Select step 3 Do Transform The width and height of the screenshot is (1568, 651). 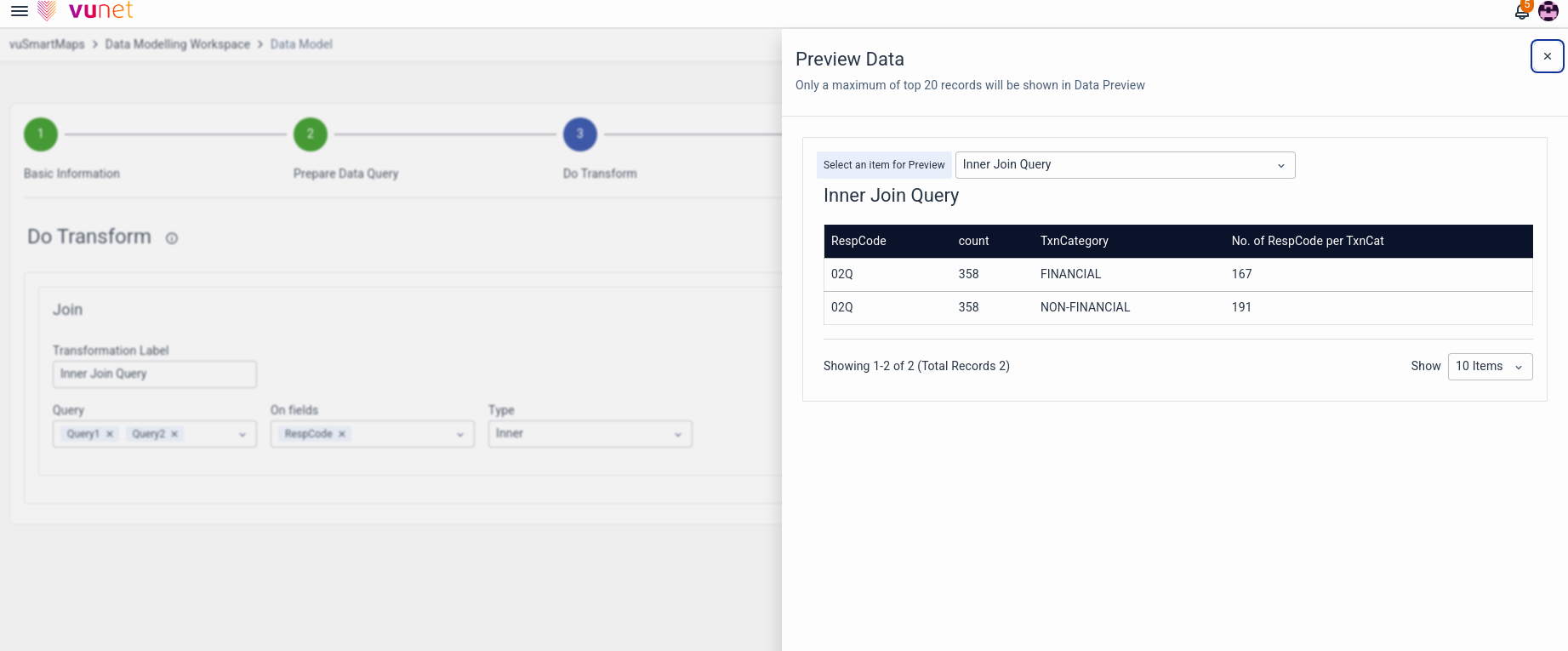[x=580, y=134]
